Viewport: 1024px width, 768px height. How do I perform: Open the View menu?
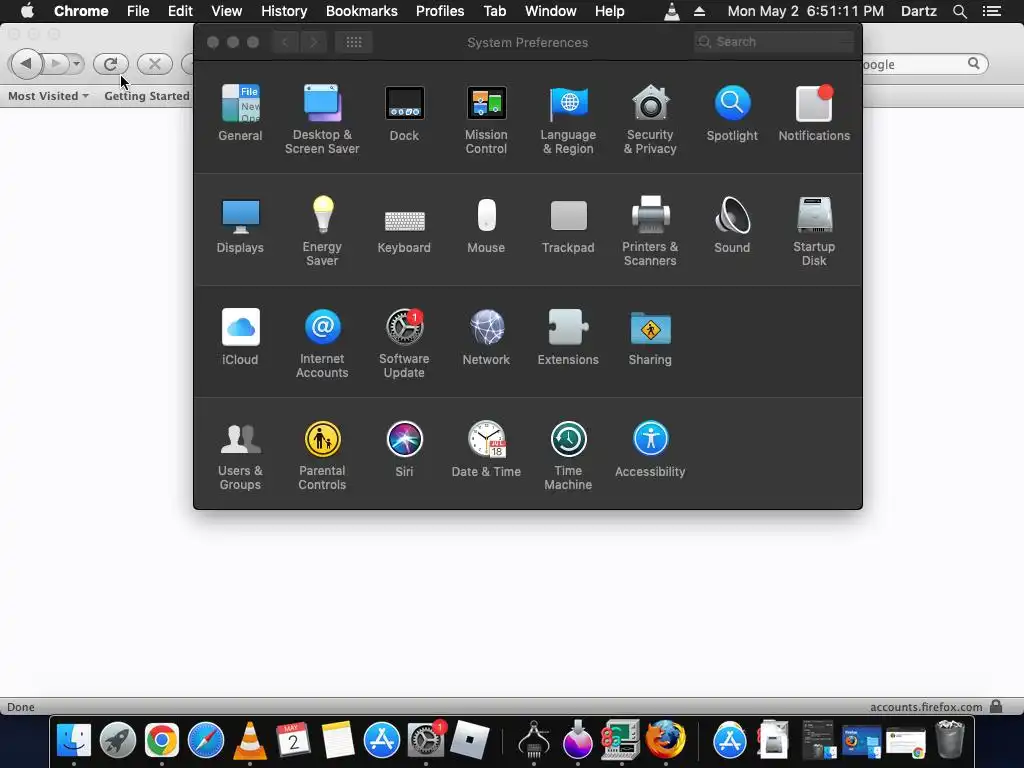point(227,11)
